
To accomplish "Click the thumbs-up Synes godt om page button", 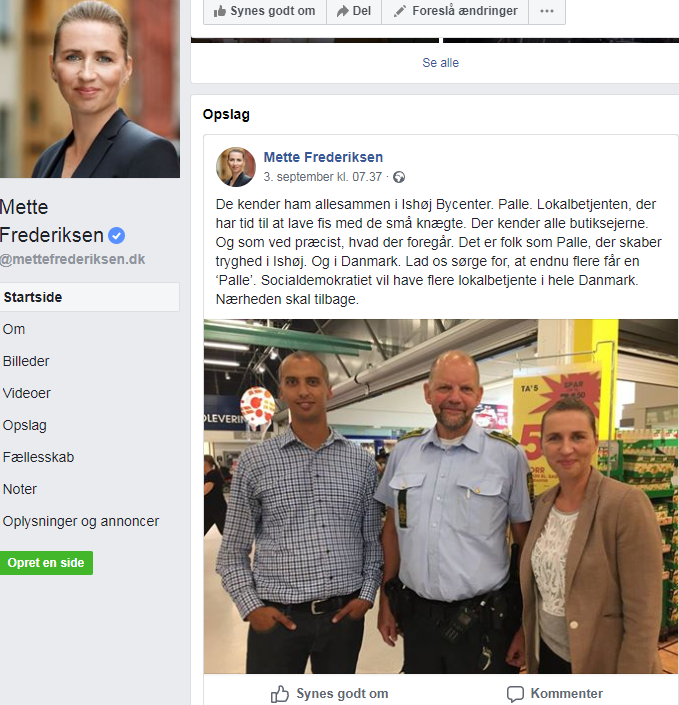I will pyautogui.click(x=264, y=11).
